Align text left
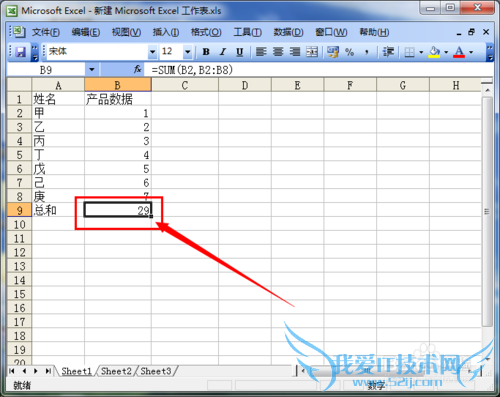500x397 pixels. point(261,52)
